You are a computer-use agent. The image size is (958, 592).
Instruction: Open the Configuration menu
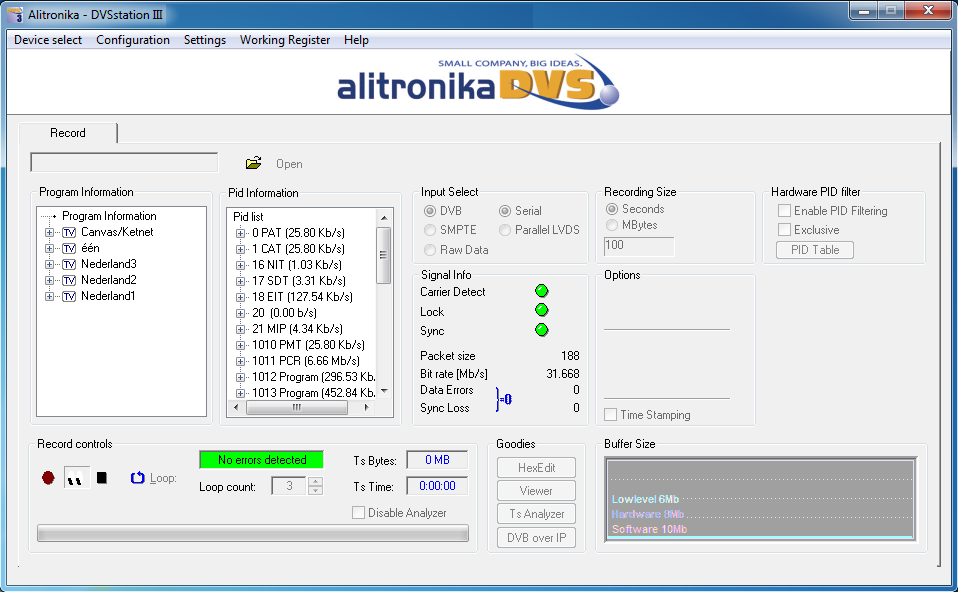point(133,40)
